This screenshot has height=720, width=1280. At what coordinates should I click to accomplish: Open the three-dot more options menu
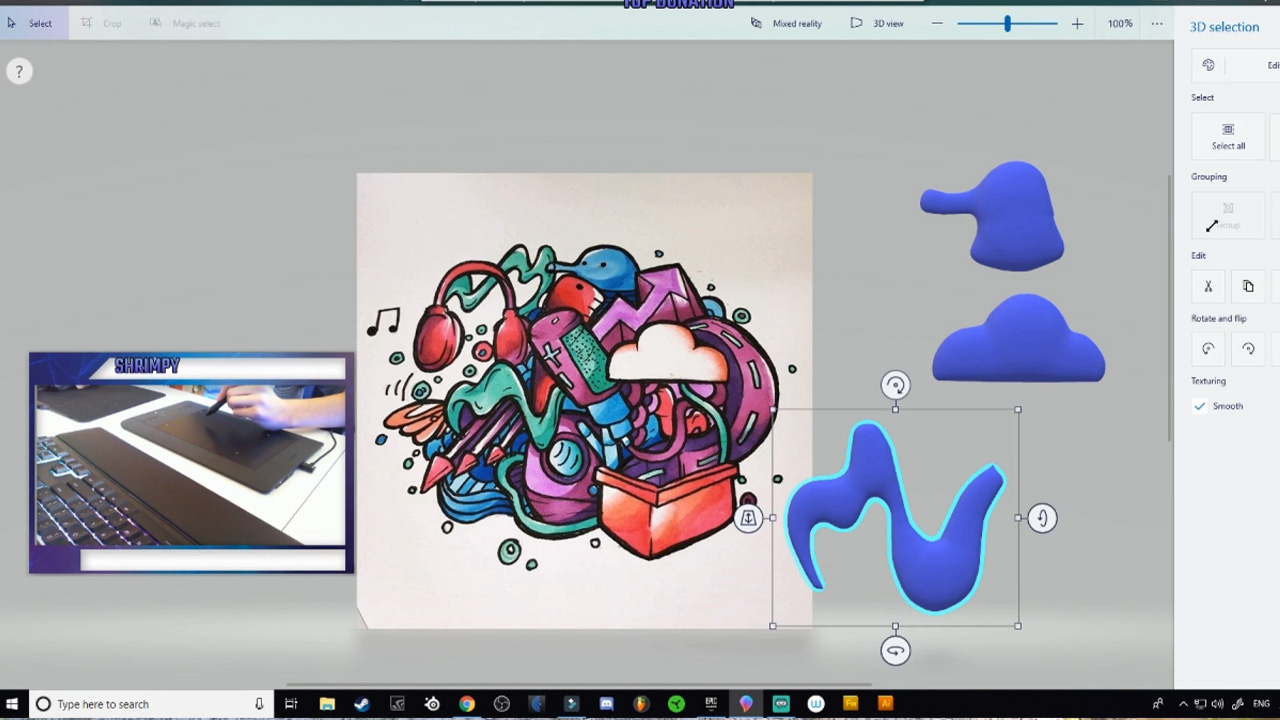1157,23
